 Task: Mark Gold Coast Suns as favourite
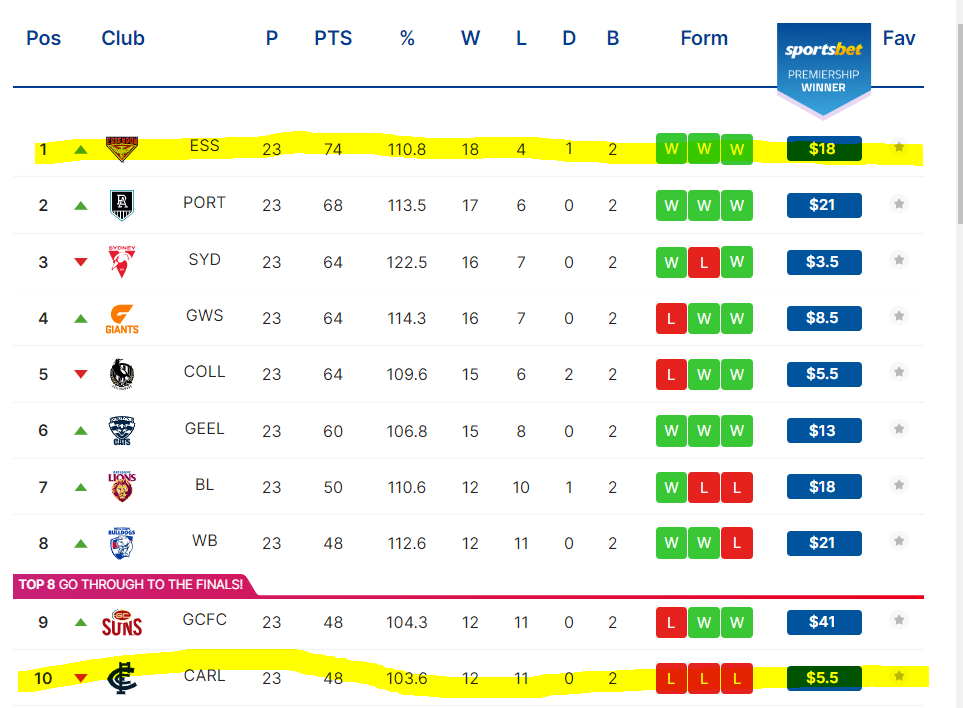pos(899,620)
